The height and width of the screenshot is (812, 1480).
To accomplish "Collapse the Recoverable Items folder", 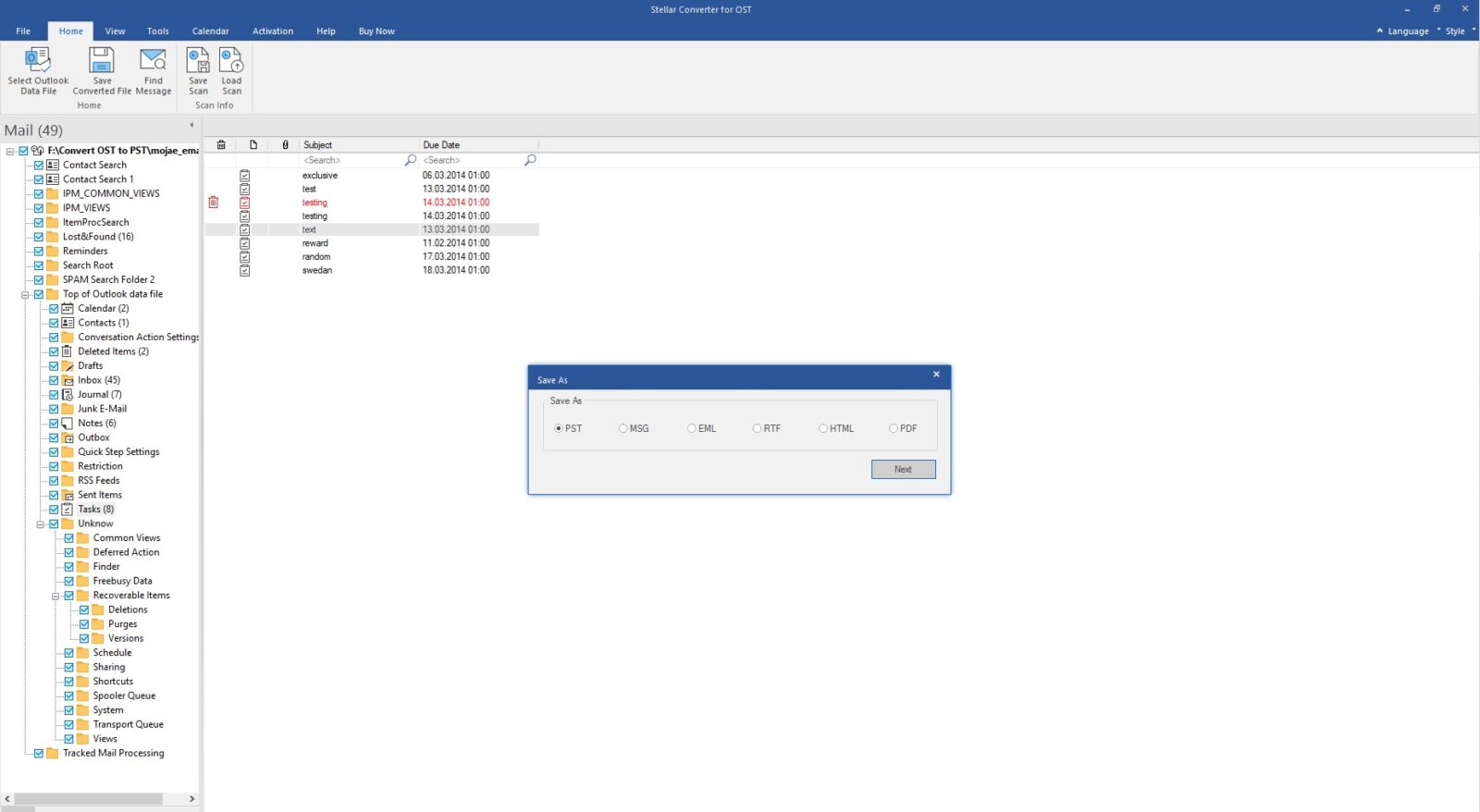I will click(55, 597).
